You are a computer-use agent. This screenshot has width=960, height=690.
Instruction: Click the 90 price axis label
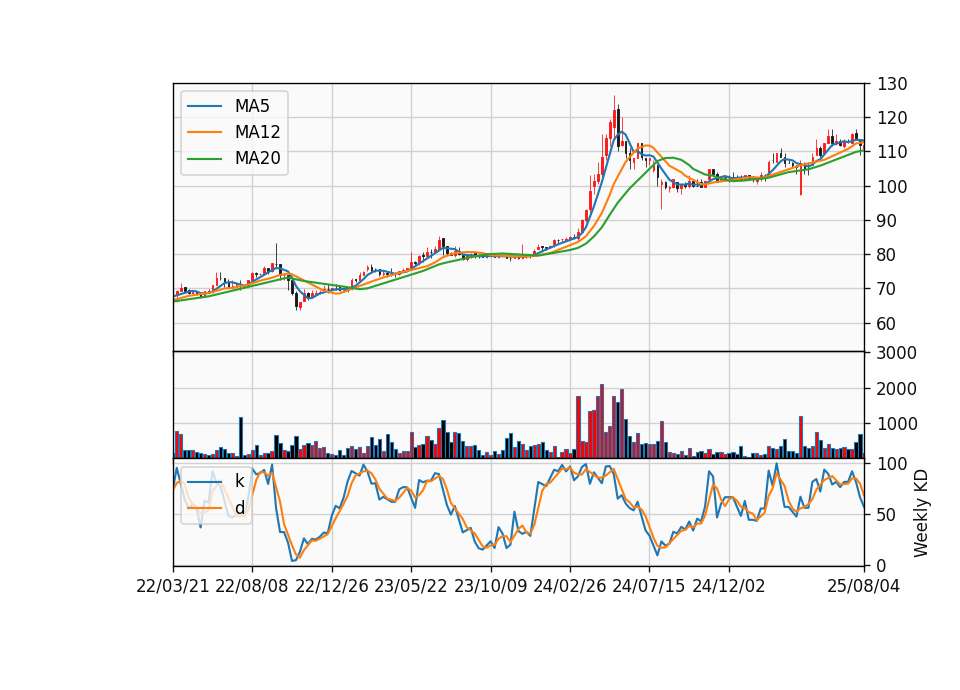887,221
